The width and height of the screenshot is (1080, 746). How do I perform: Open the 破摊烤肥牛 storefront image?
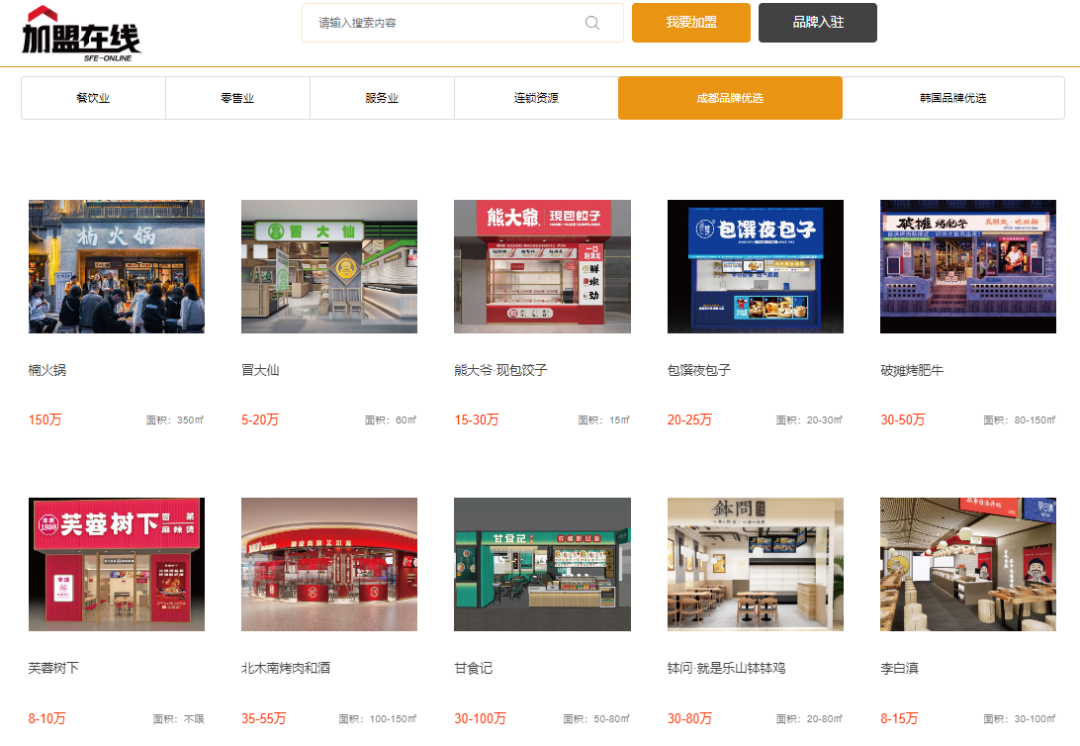968,267
